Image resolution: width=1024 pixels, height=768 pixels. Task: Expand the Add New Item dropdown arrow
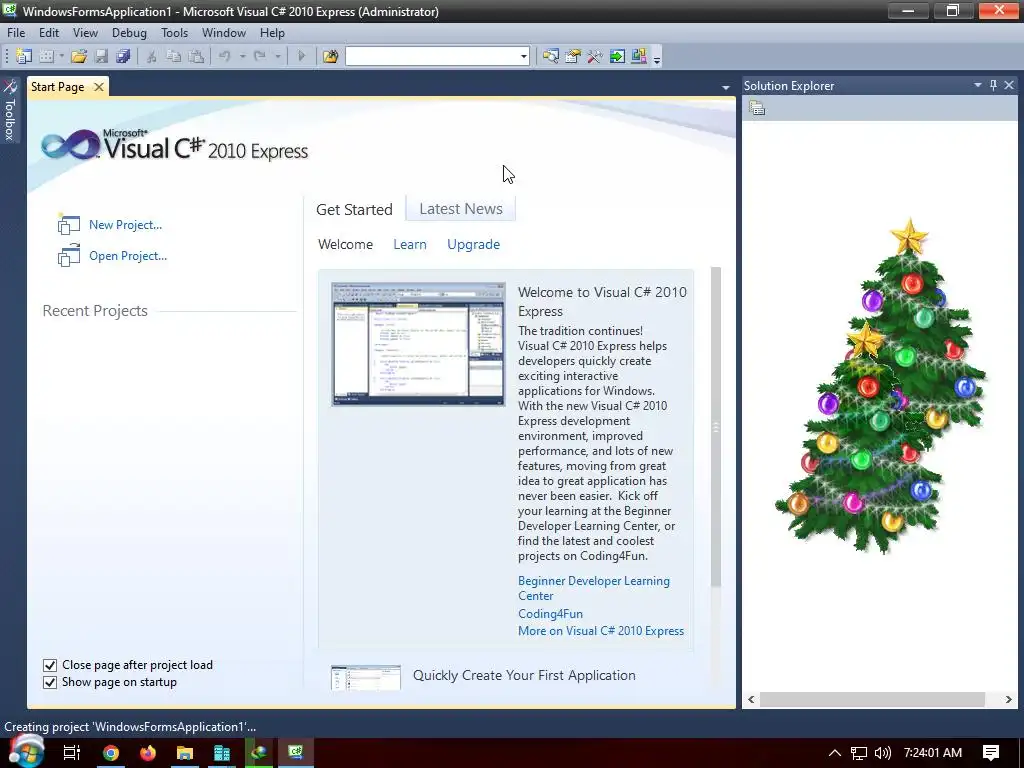click(x=61, y=57)
